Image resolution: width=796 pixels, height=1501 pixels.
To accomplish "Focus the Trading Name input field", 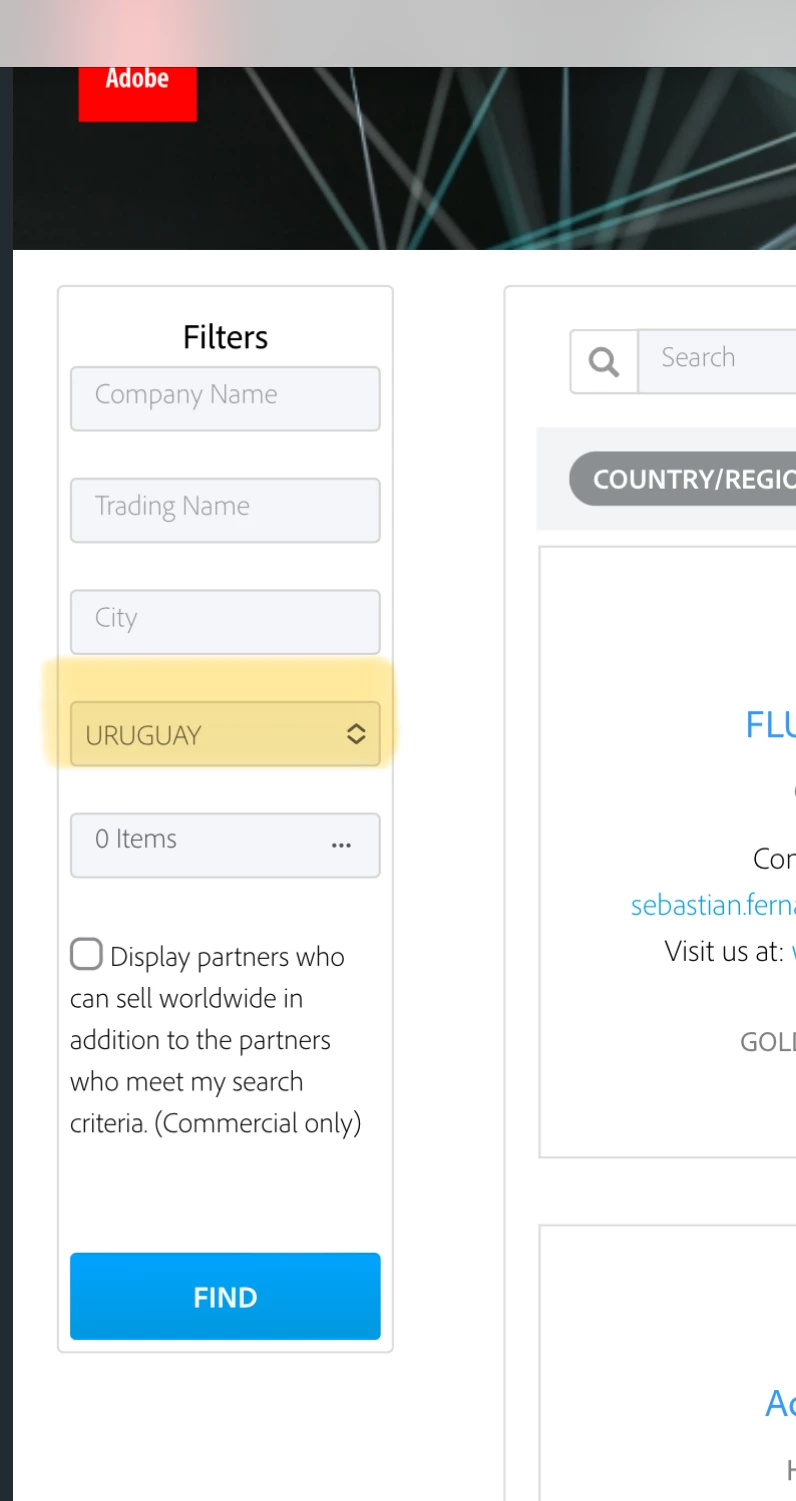I will [225, 510].
